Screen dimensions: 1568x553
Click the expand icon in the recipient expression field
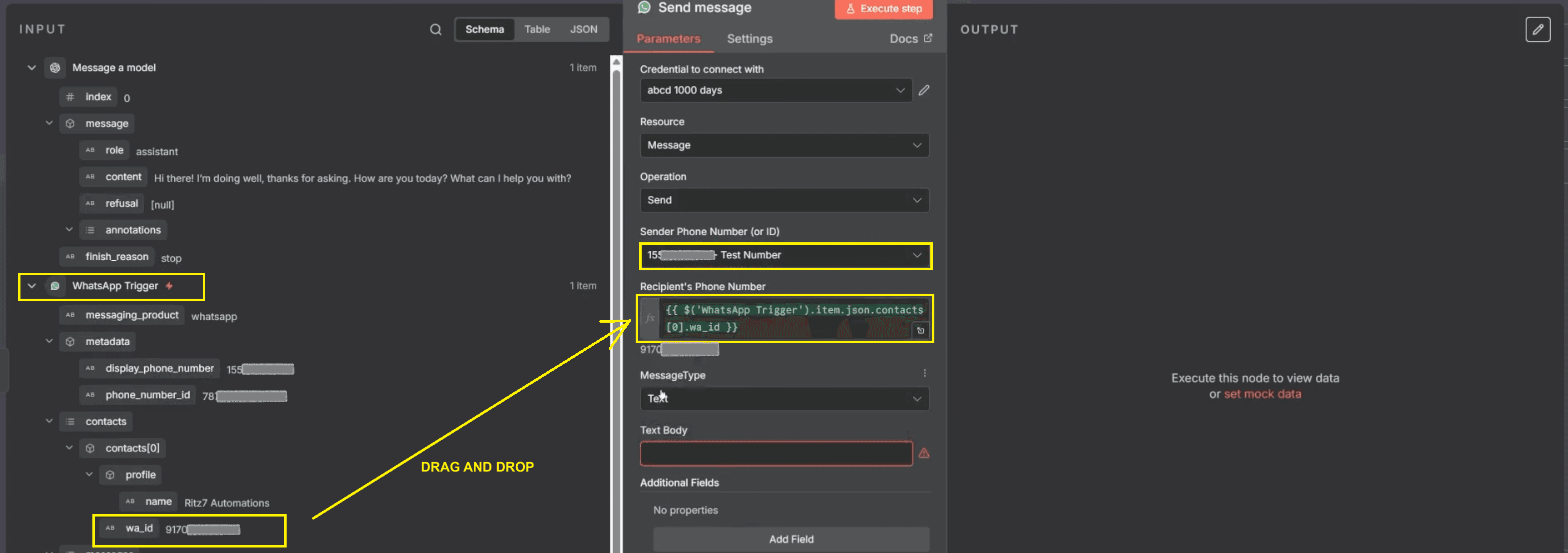tap(920, 330)
